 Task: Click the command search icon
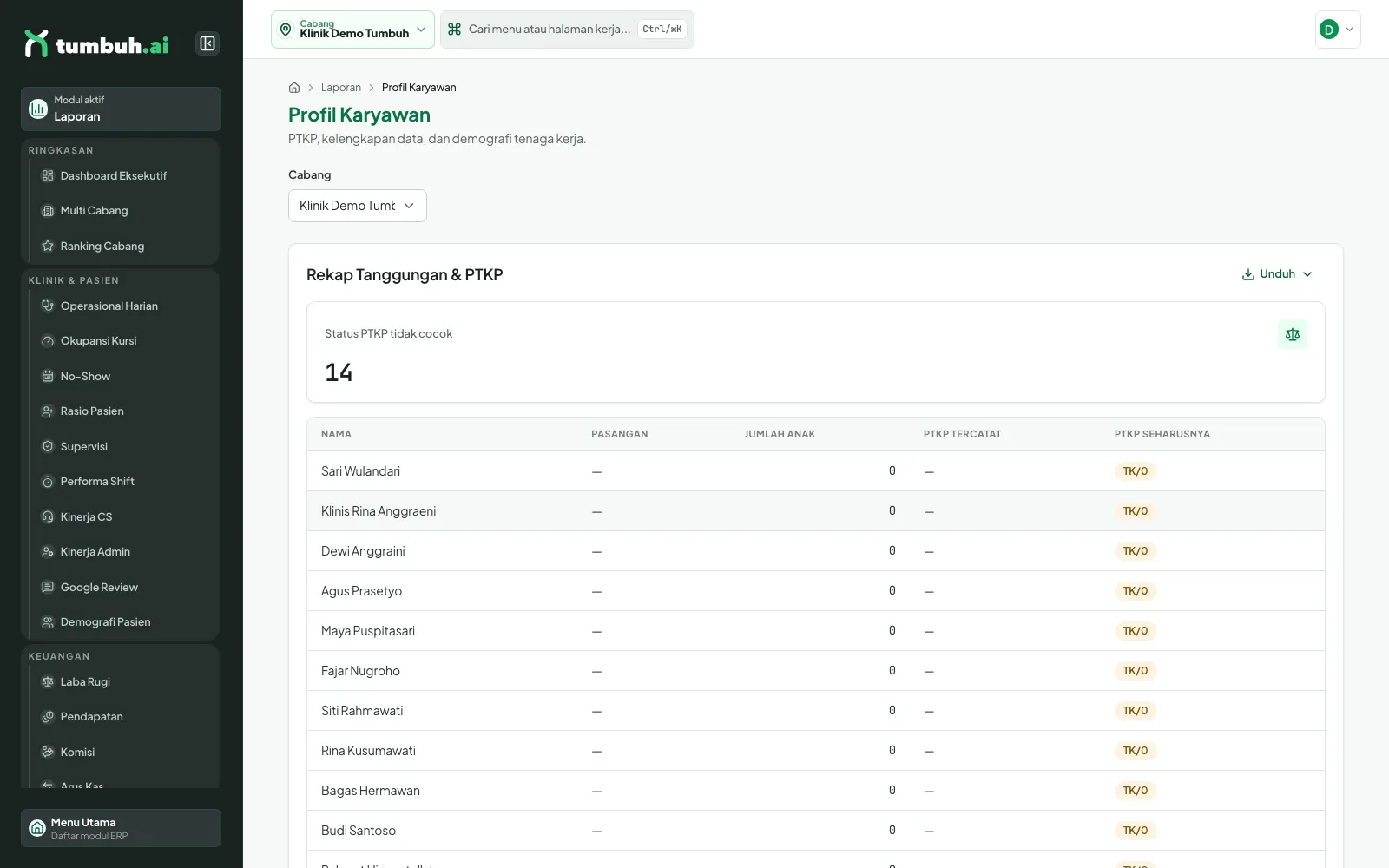click(x=454, y=30)
